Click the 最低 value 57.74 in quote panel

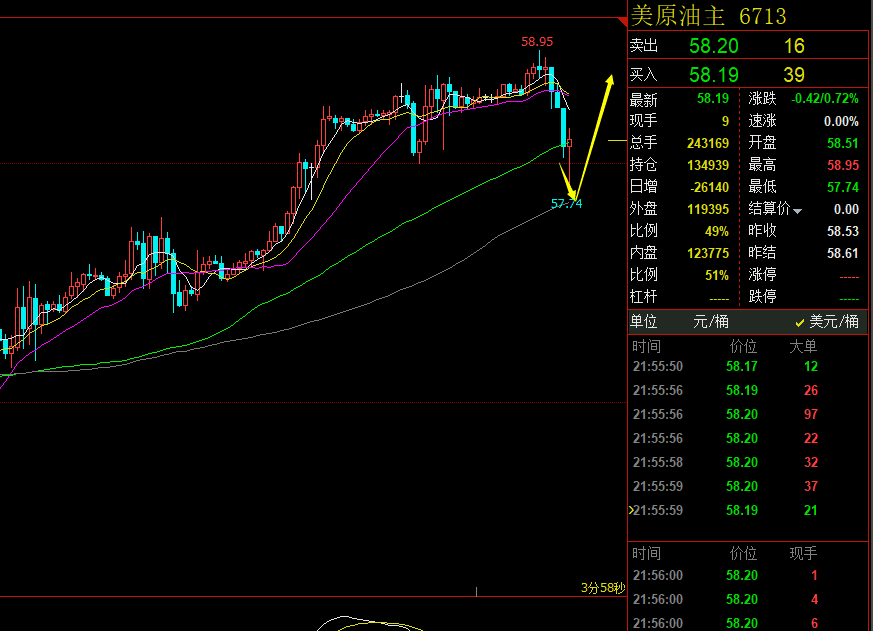[842, 187]
